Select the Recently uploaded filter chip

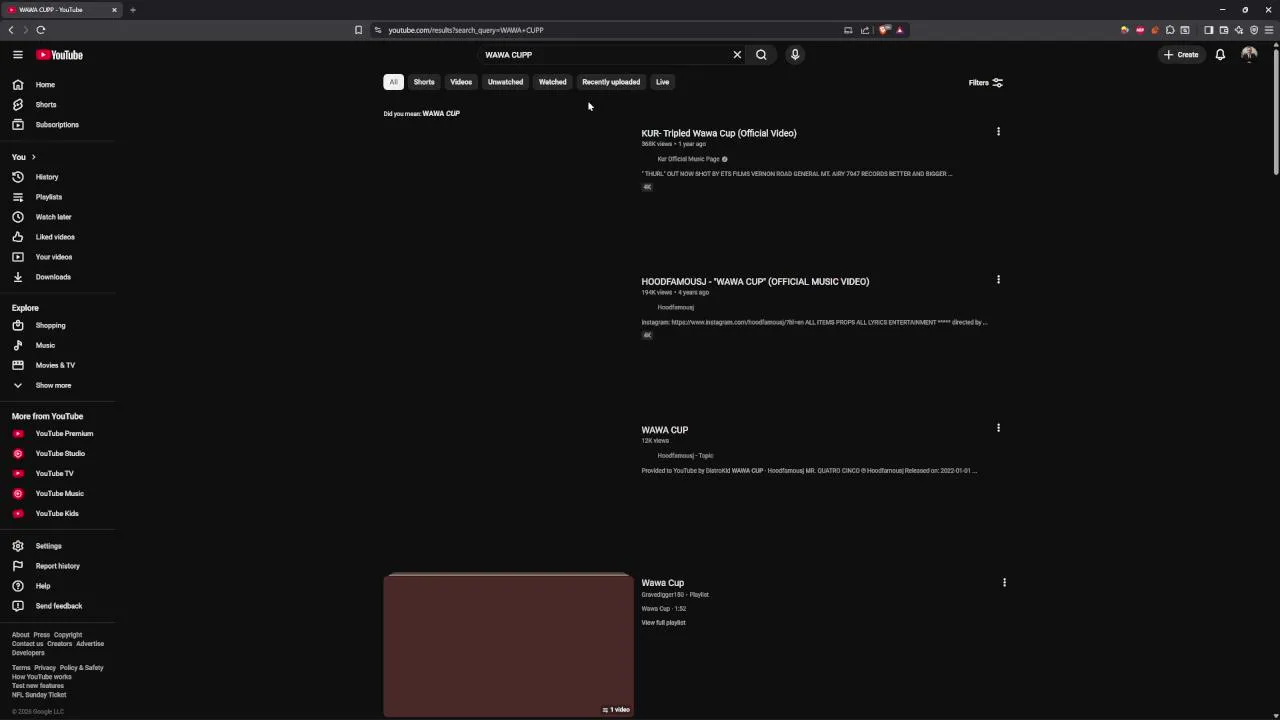(611, 82)
